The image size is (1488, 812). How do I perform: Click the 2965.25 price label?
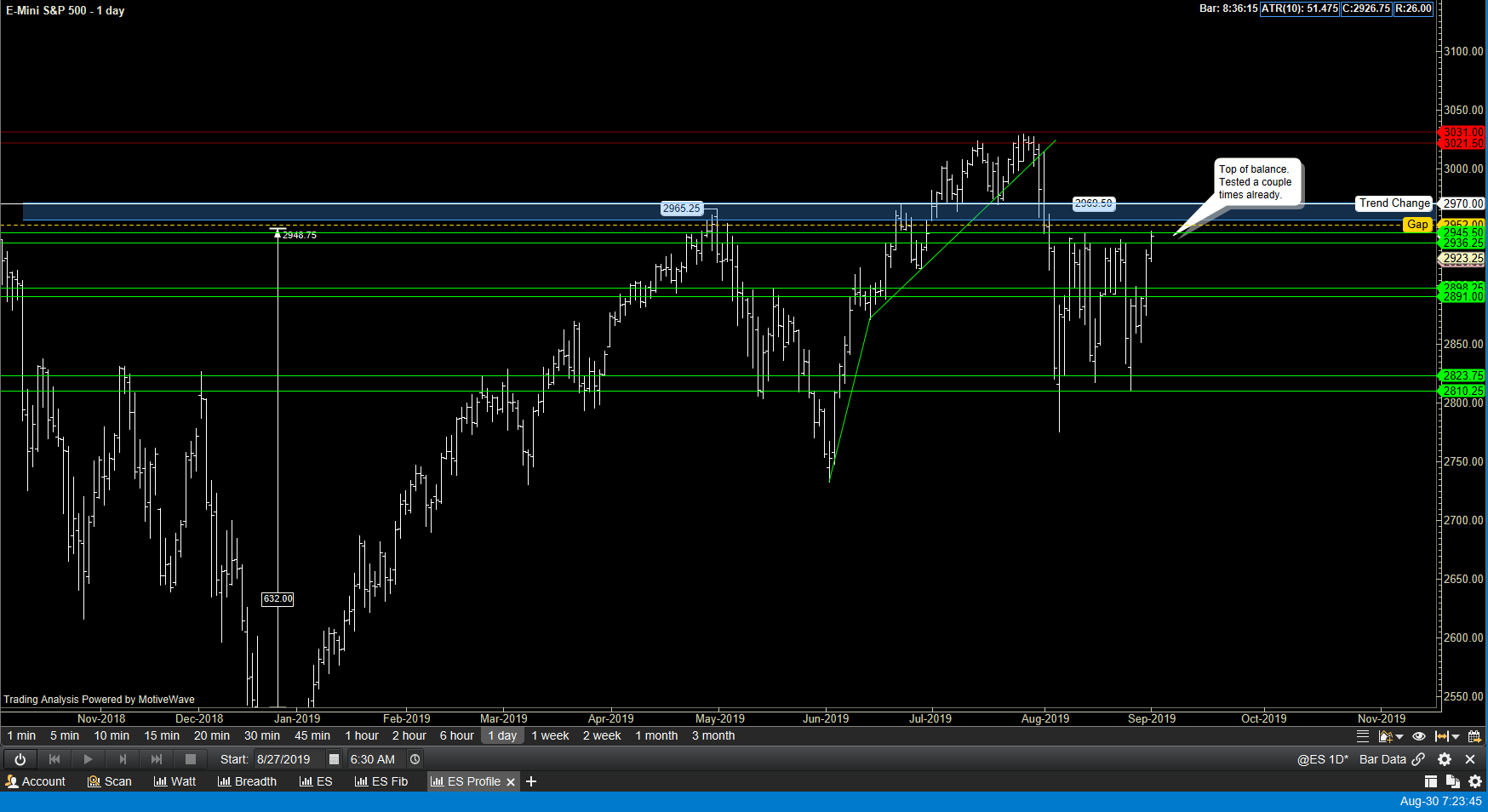click(x=682, y=209)
